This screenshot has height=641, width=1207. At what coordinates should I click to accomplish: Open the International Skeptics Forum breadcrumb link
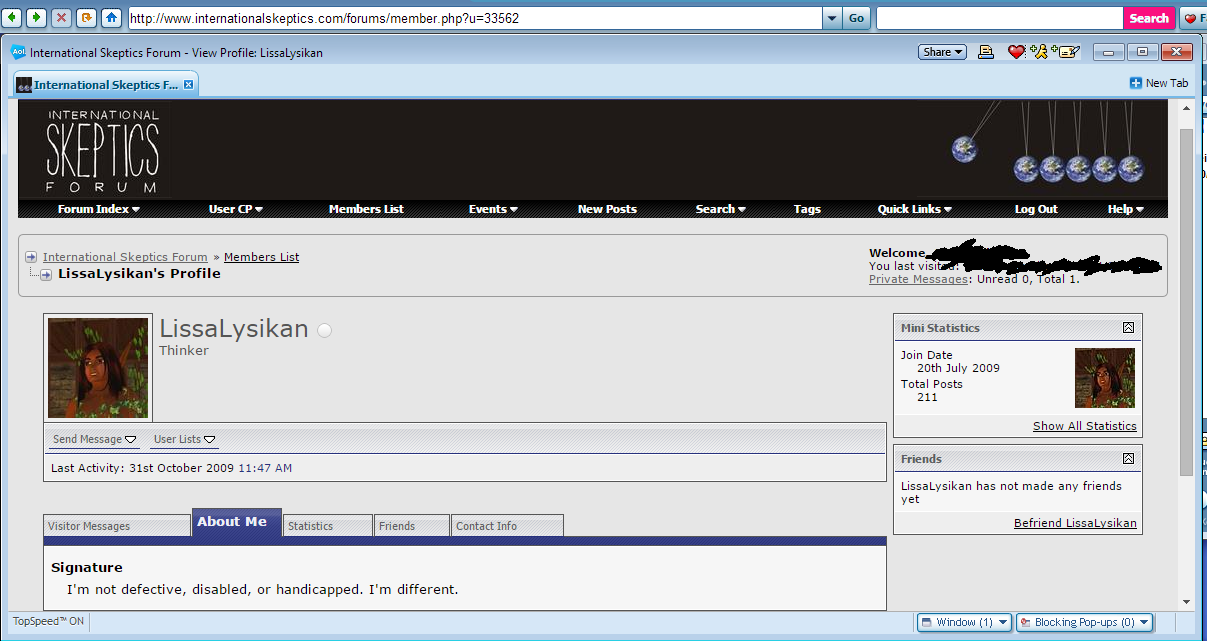coord(125,257)
